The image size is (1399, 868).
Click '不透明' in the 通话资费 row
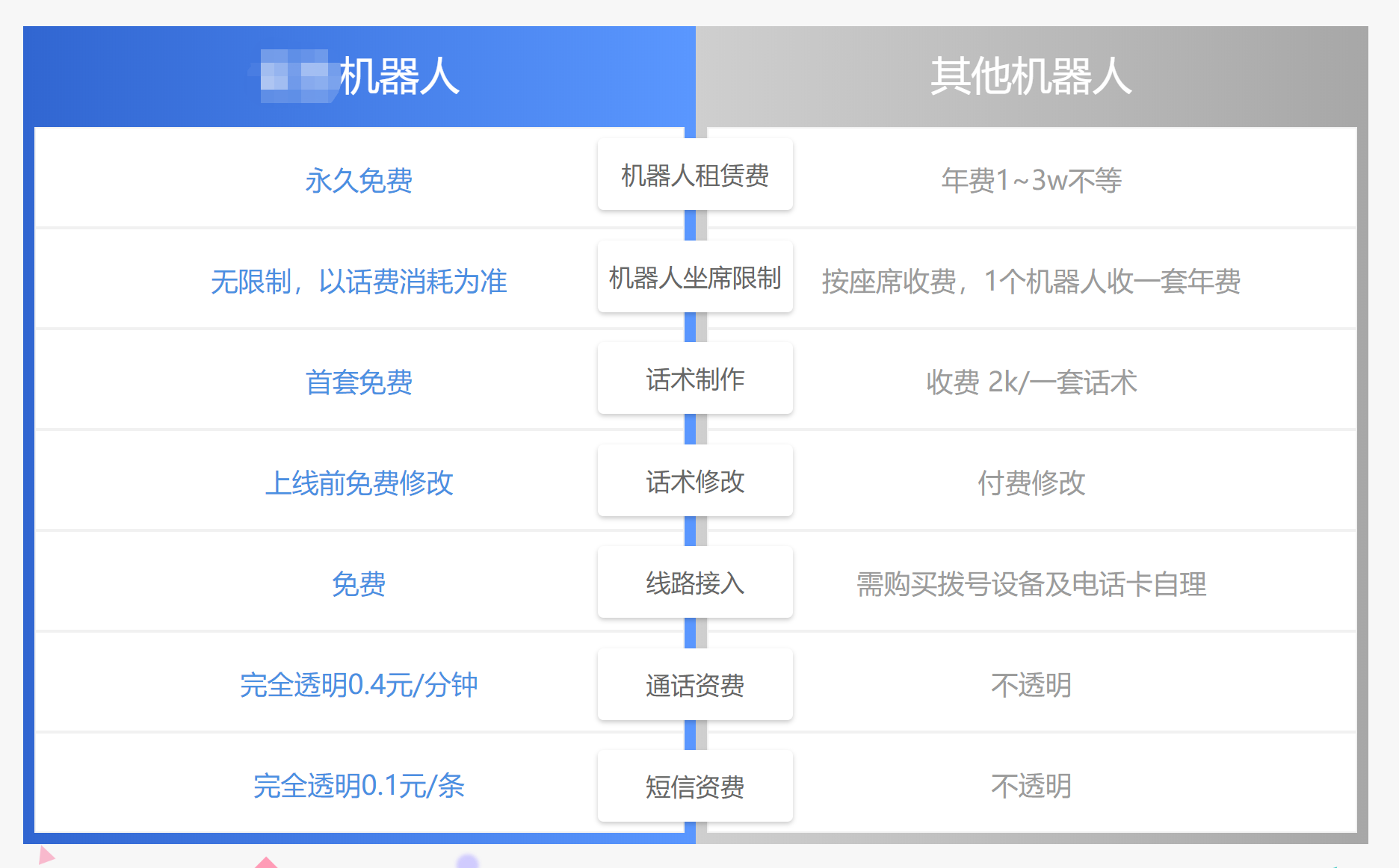tap(1031, 685)
